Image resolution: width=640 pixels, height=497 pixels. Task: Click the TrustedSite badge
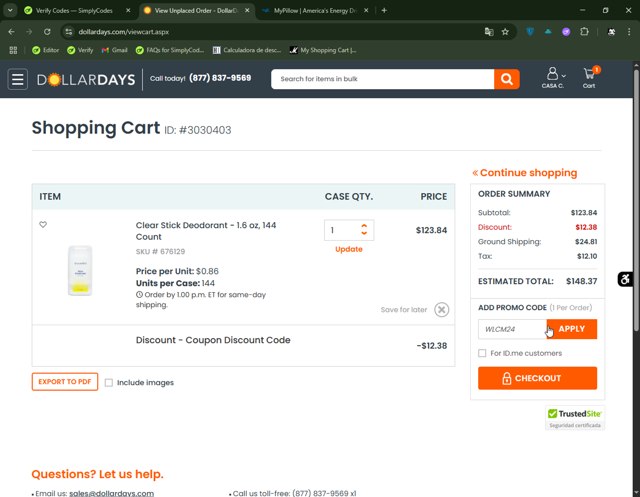[x=575, y=418]
